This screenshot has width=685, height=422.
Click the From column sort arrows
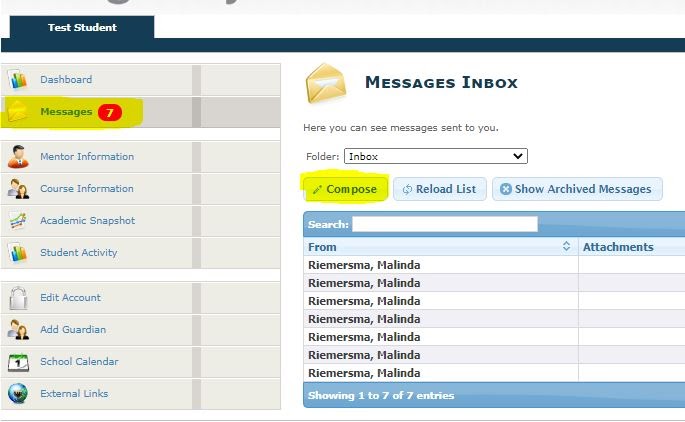point(566,246)
